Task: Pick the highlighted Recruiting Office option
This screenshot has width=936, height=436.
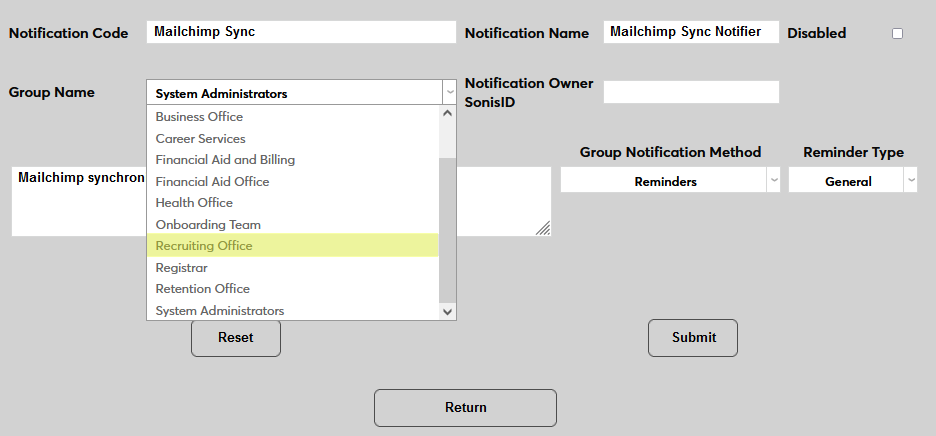Action: [292, 245]
